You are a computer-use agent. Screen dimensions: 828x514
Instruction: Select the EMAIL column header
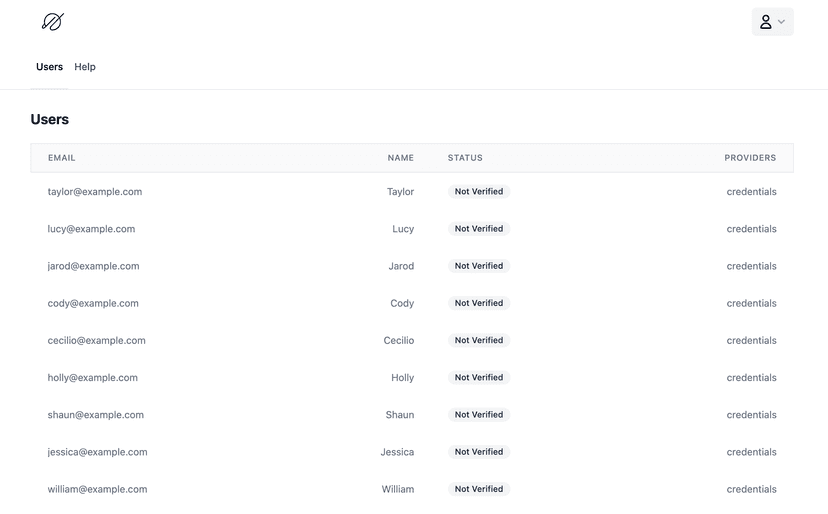[62, 158]
